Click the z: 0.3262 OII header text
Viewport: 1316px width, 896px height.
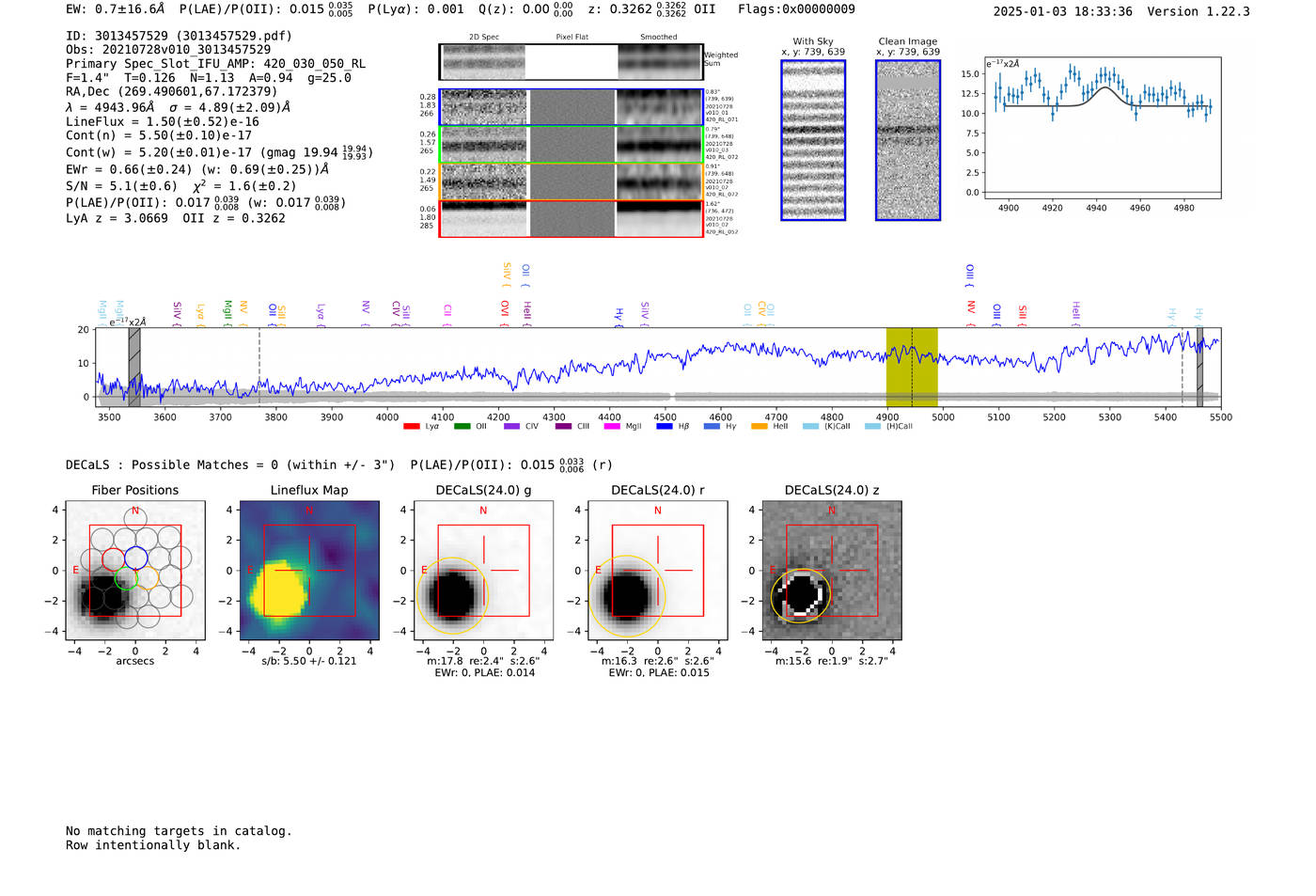click(651, 9)
